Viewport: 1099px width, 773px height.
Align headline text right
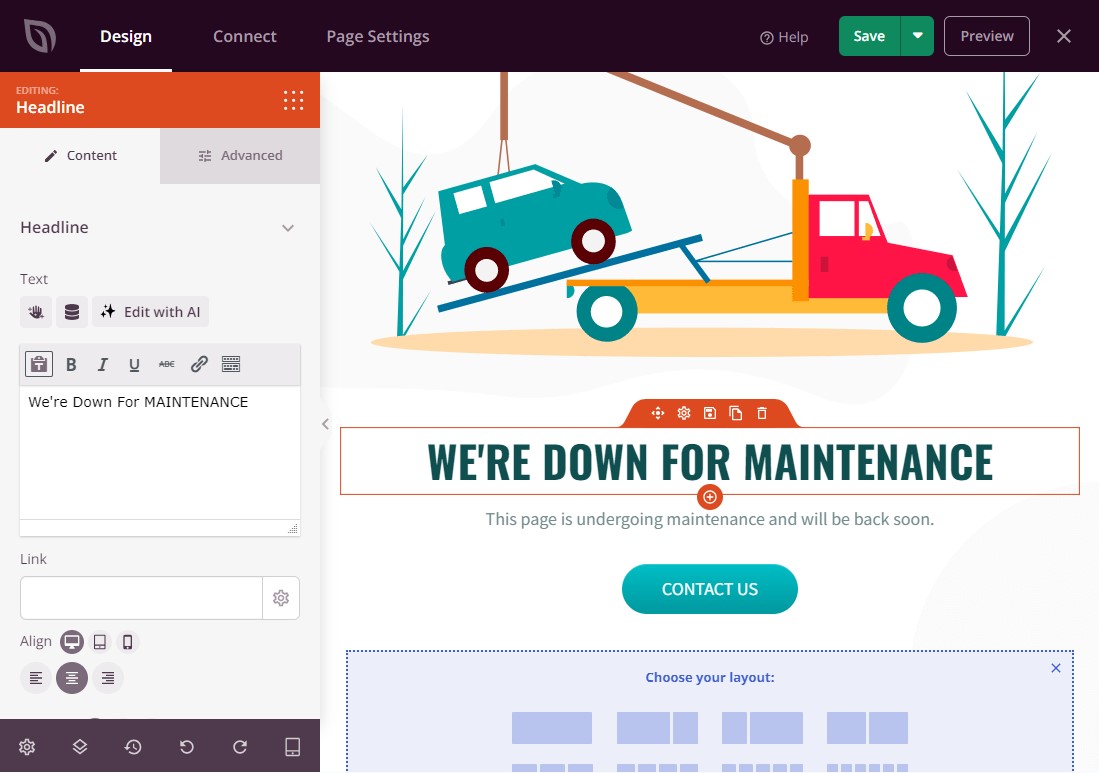pyautogui.click(x=108, y=678)
